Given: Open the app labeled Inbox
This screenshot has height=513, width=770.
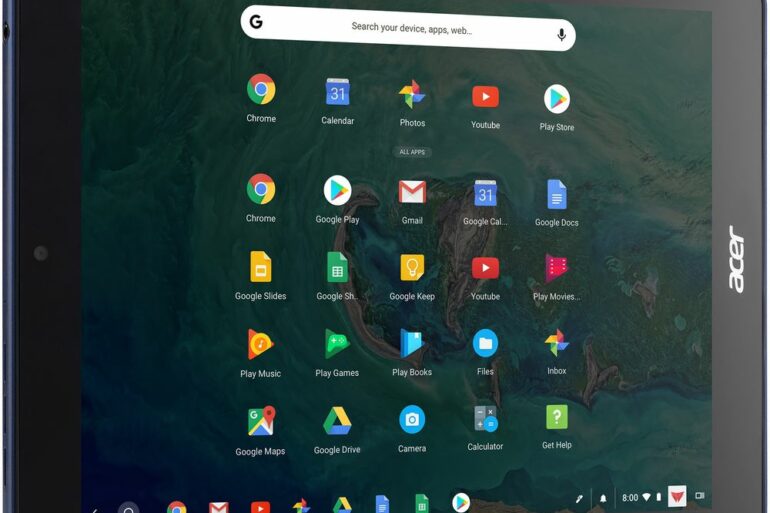Looking at the screenshot, I should click(x=556, y=343).
